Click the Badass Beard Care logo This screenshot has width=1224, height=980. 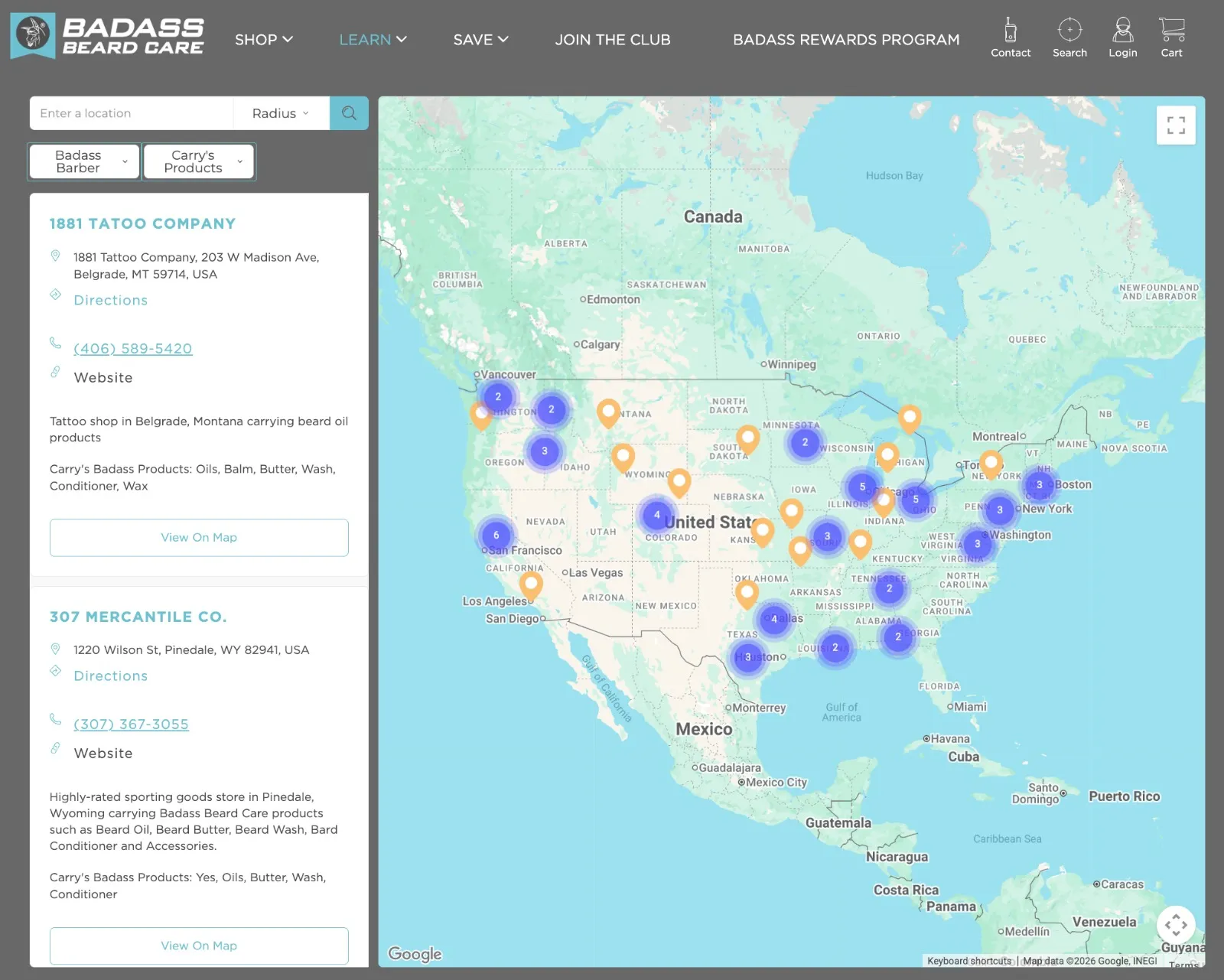(x=108, y=36)
